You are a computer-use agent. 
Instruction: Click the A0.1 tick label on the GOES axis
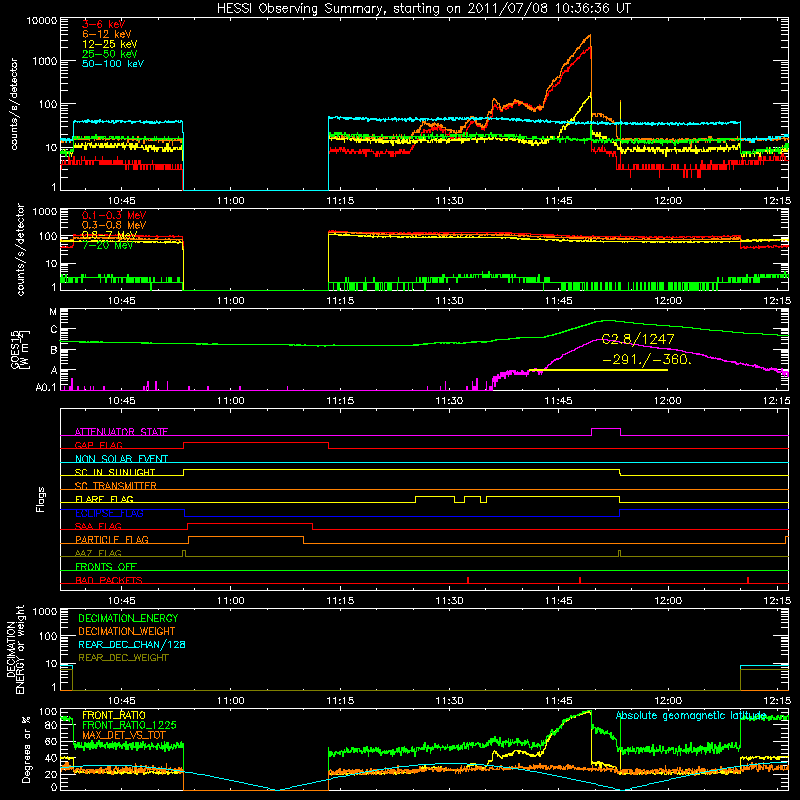(46, 388)
